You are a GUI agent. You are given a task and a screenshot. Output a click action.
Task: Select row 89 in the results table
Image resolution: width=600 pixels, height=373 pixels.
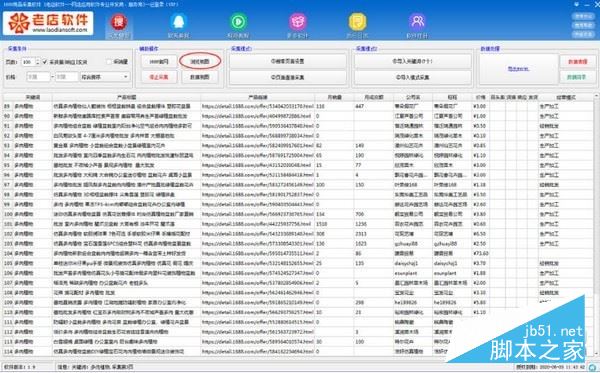click(298, 106)
